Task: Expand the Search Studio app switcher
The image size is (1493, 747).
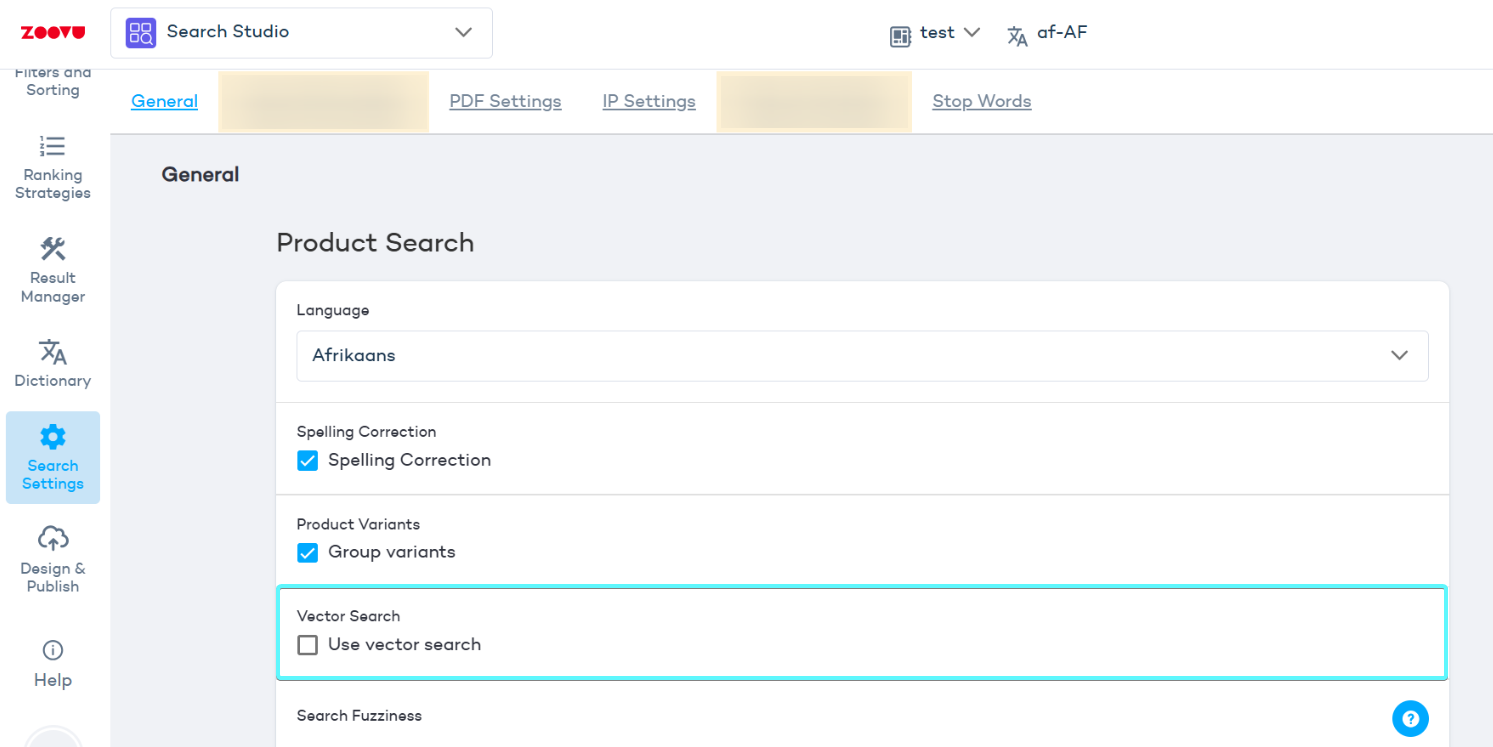Action: coord(462,32)
